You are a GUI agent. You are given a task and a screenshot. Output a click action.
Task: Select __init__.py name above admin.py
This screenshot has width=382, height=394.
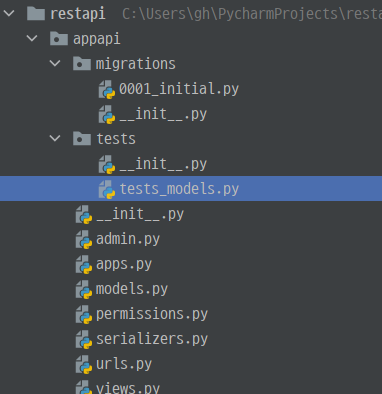pos(140,214)
